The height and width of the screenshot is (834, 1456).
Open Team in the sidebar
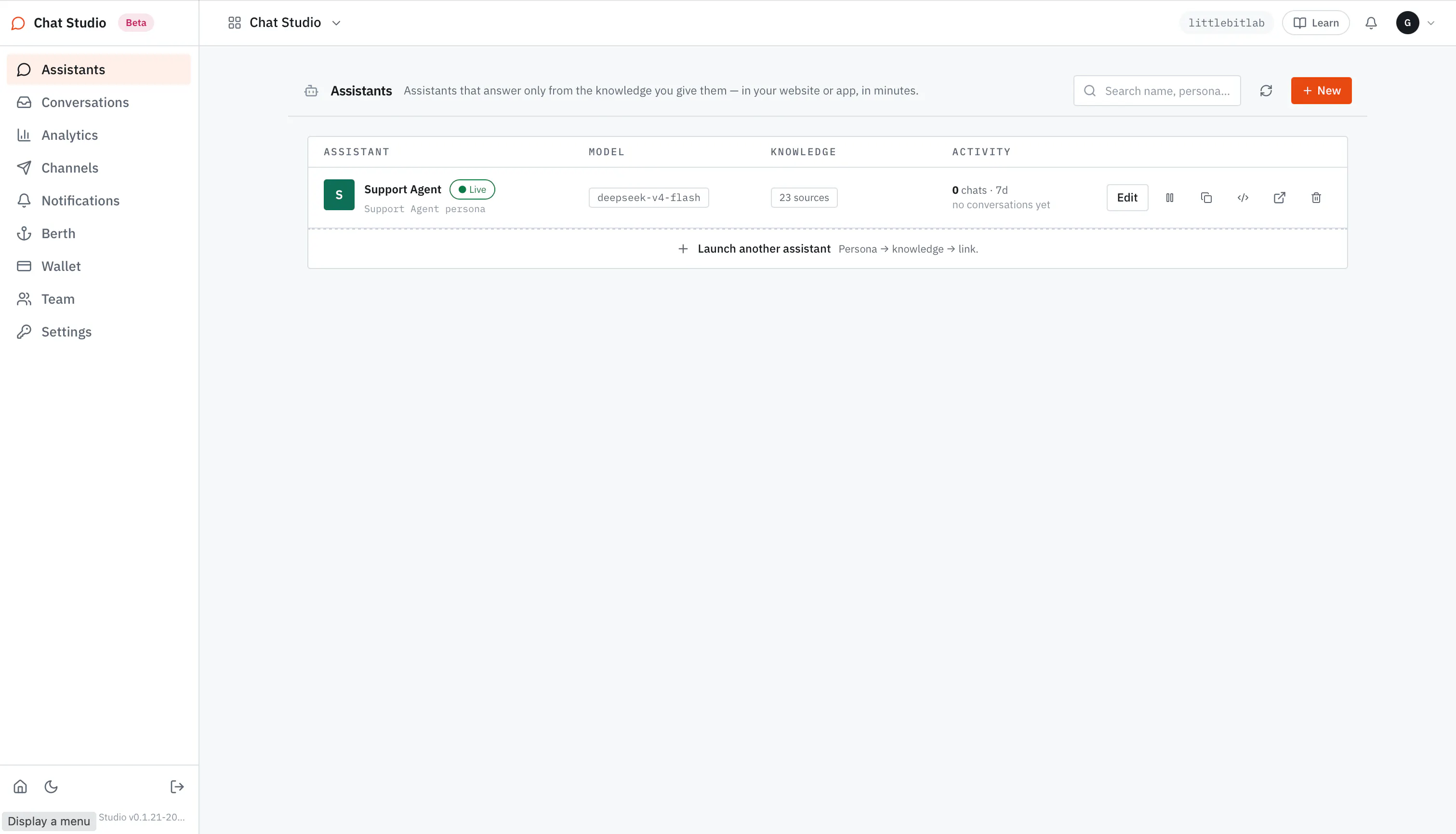click(98, 299)
